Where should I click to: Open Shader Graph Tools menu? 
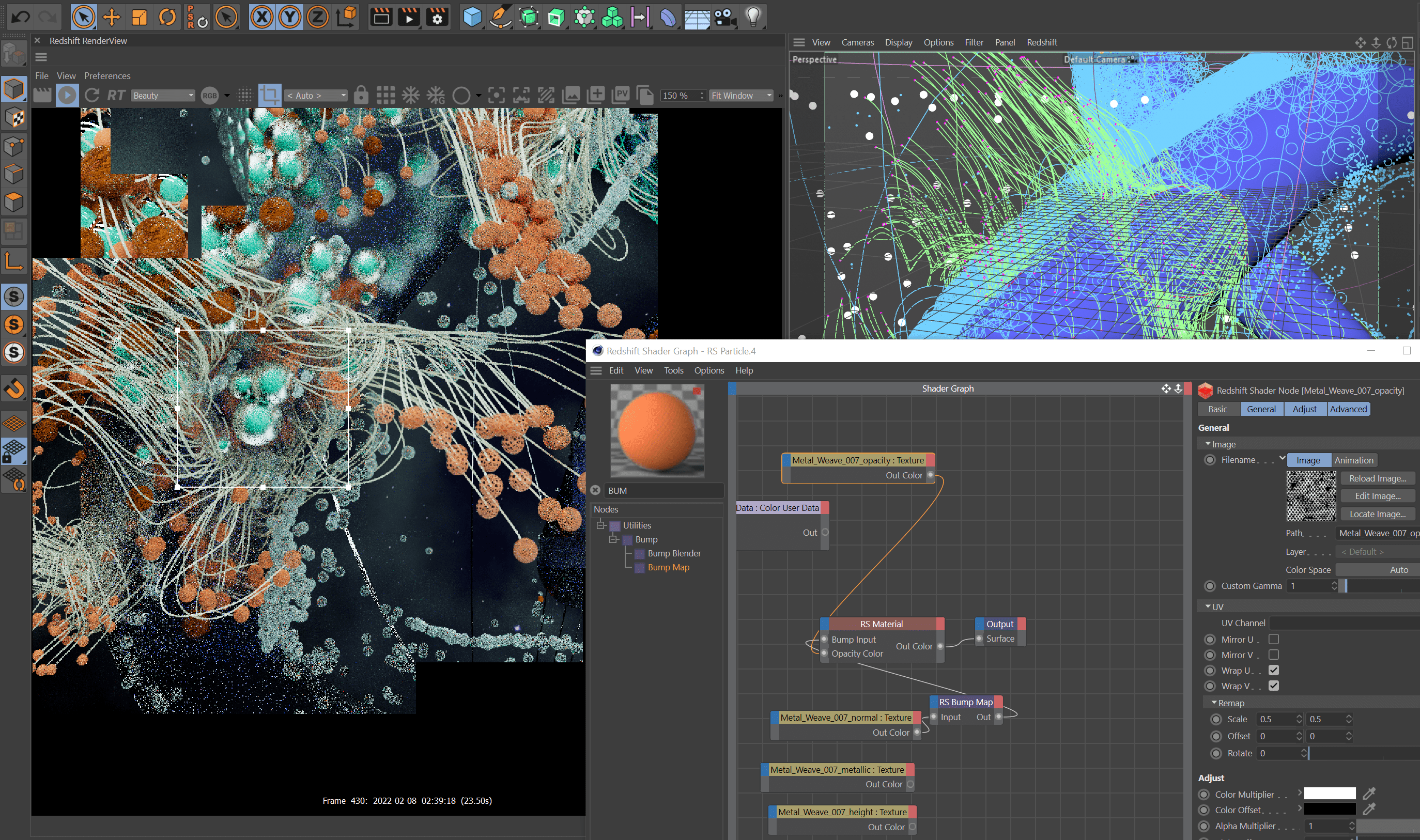tap(673, 370)
